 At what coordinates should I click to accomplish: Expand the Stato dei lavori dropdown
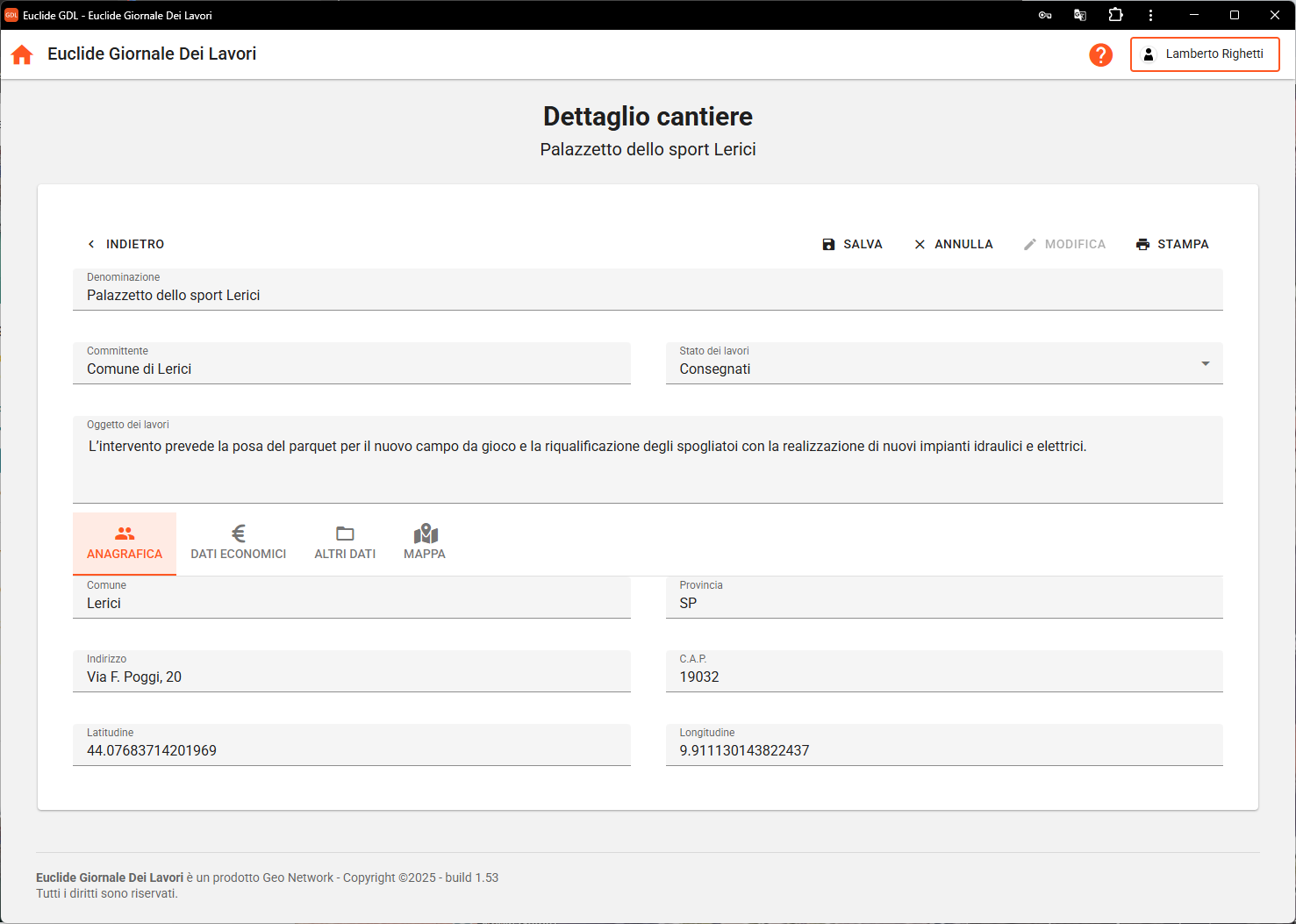click(1205, 364)
